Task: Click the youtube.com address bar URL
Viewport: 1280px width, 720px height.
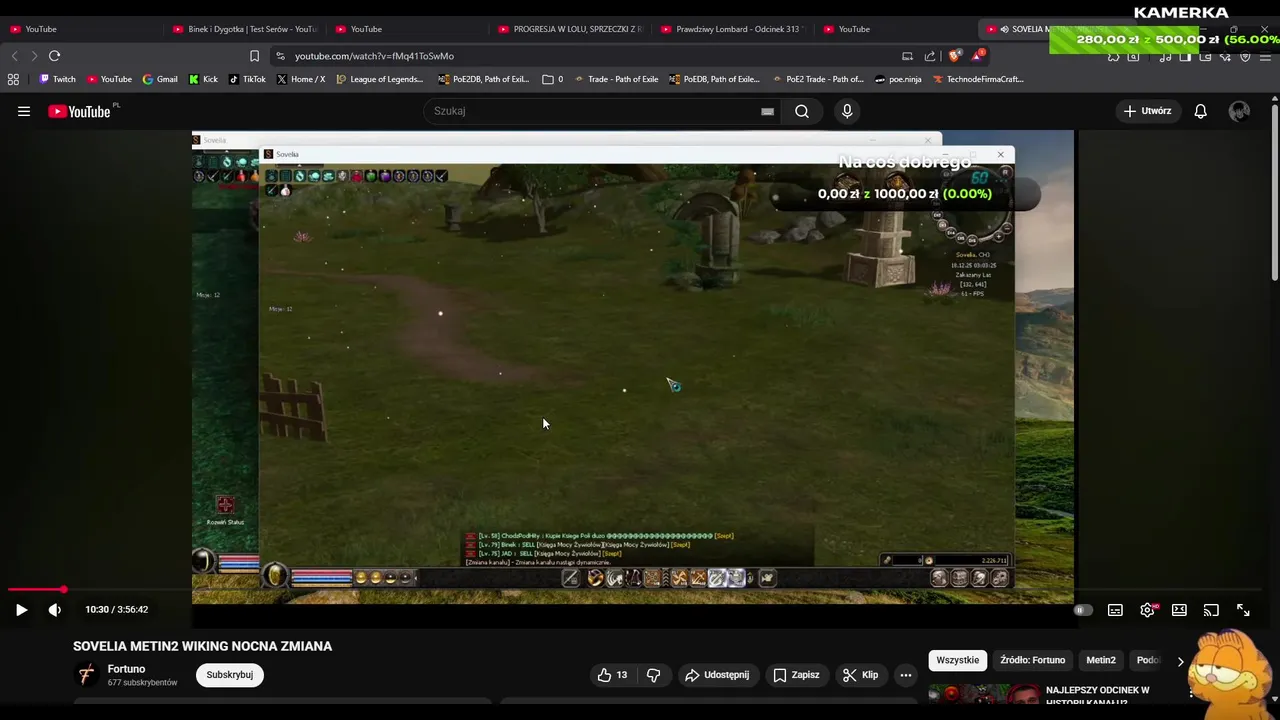Action: pos(374,56)
